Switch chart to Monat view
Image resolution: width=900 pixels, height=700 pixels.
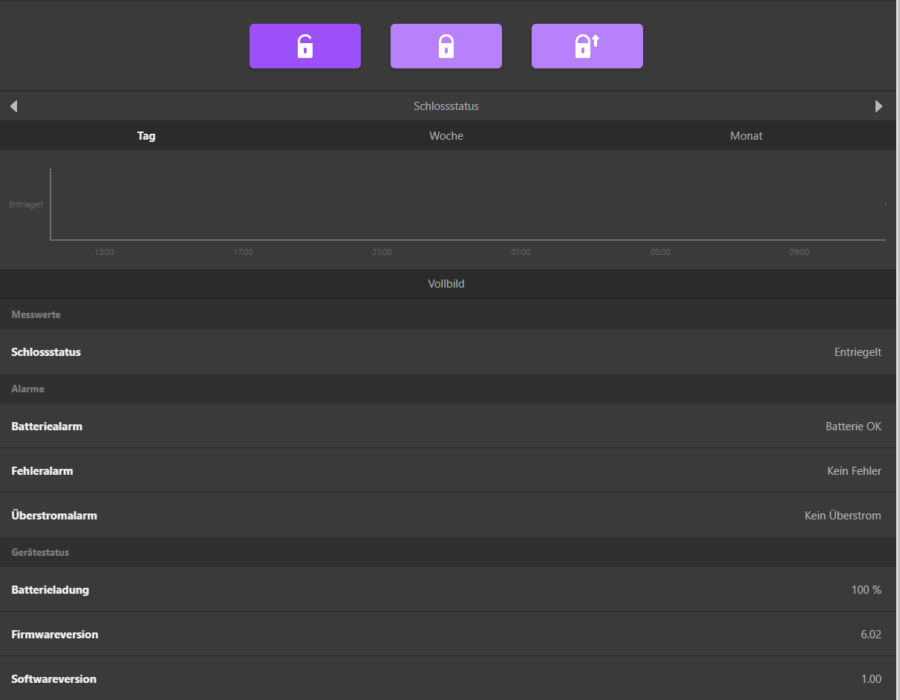click(x=746, y=136)
